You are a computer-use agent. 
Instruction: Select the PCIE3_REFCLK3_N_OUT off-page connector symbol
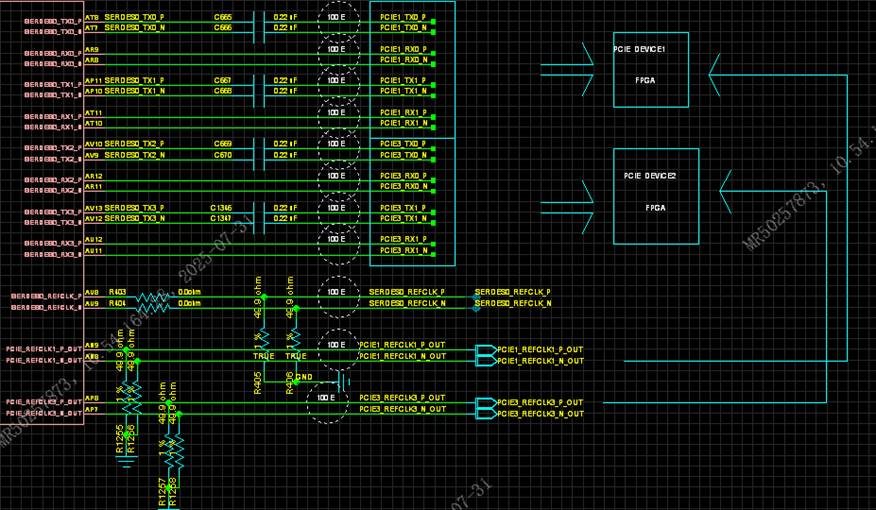click(486, 413)
